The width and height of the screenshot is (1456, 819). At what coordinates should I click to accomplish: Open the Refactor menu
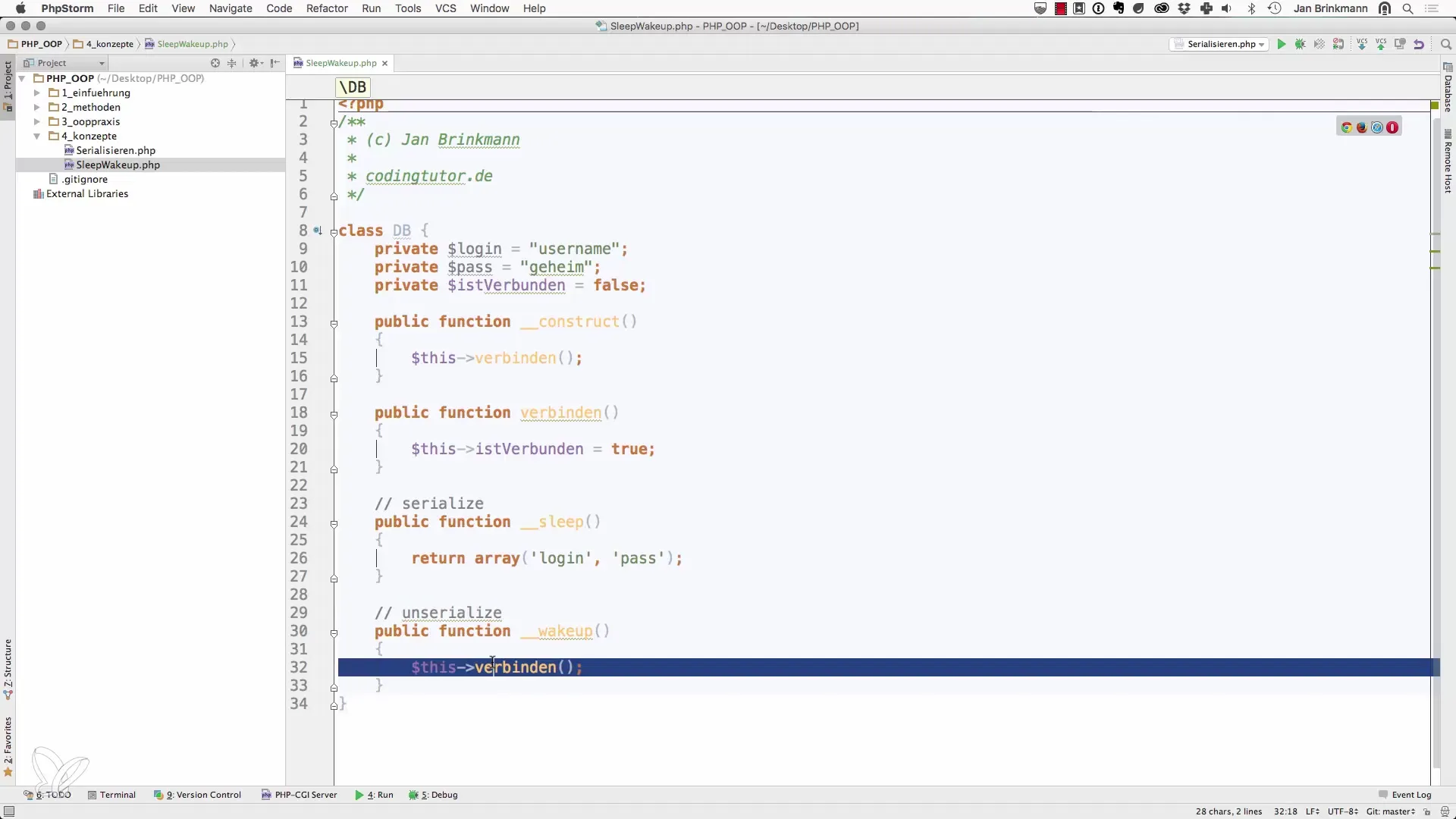pos(327,8)
